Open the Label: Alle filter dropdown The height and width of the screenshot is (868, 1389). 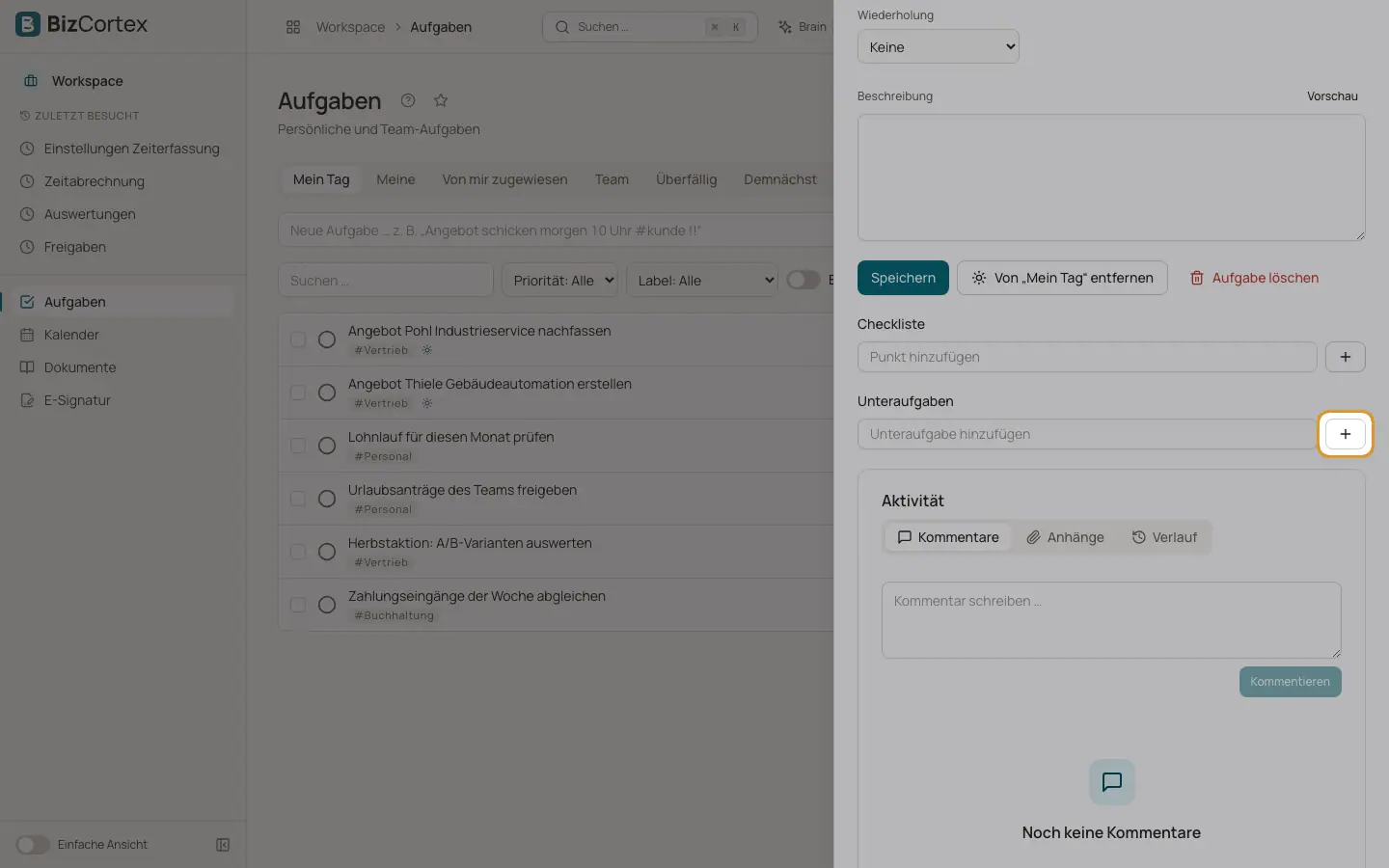[702, 281]
